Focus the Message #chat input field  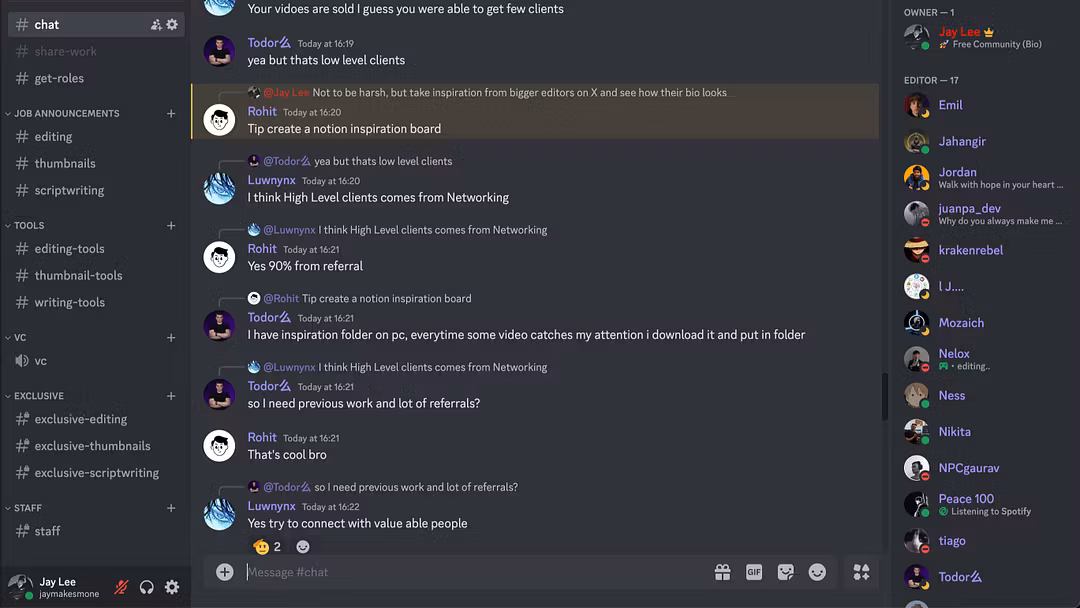(x=470, y=572)
